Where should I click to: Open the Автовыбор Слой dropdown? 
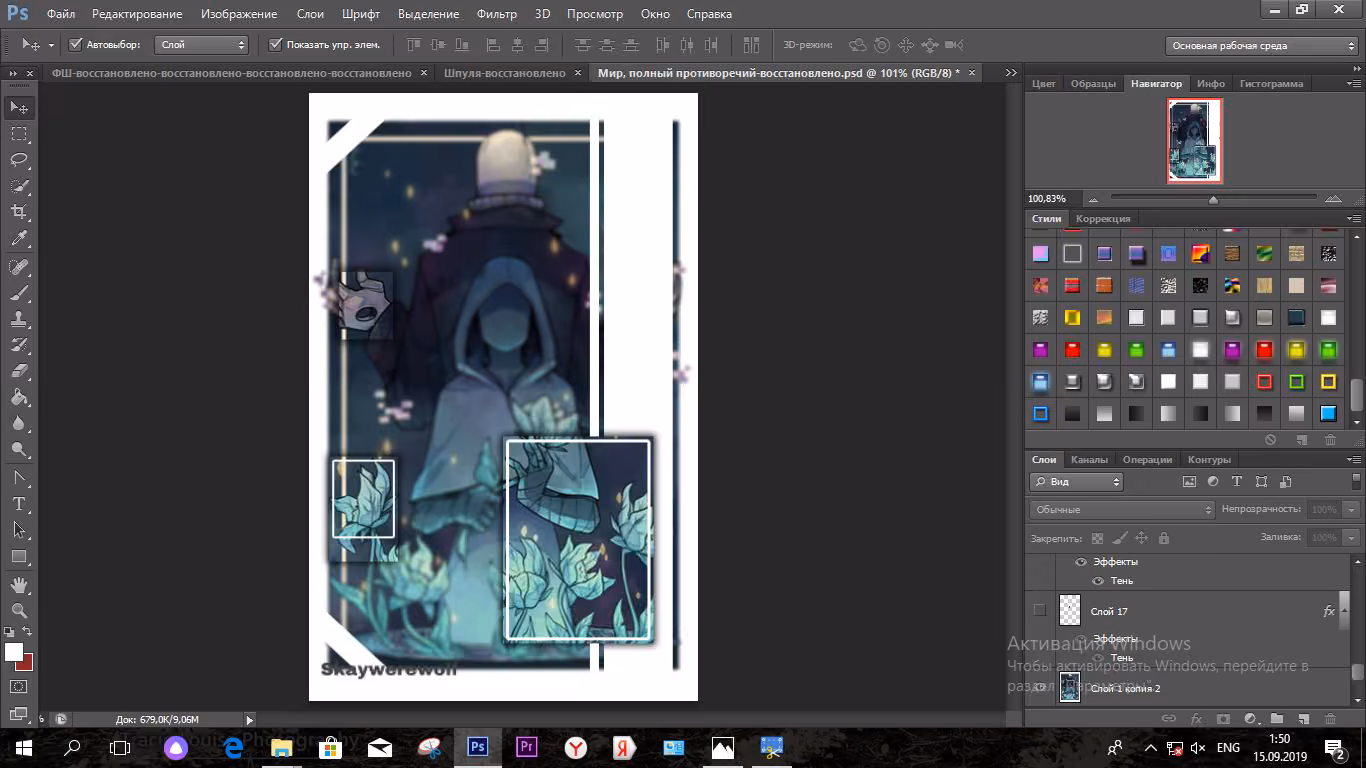pyautogui.click(x=202, y=45)
